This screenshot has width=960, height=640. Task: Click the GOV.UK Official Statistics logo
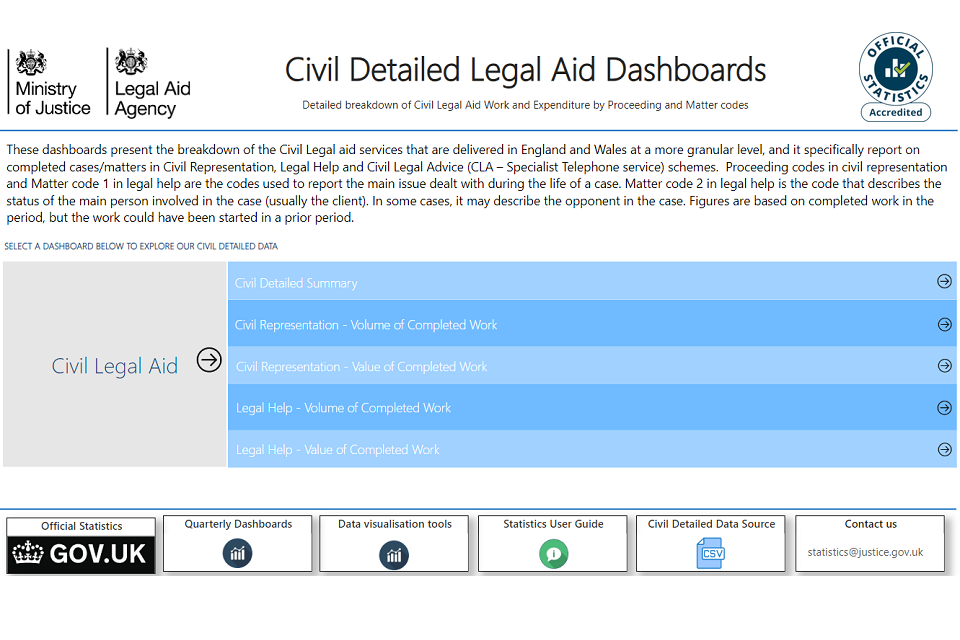81,553
